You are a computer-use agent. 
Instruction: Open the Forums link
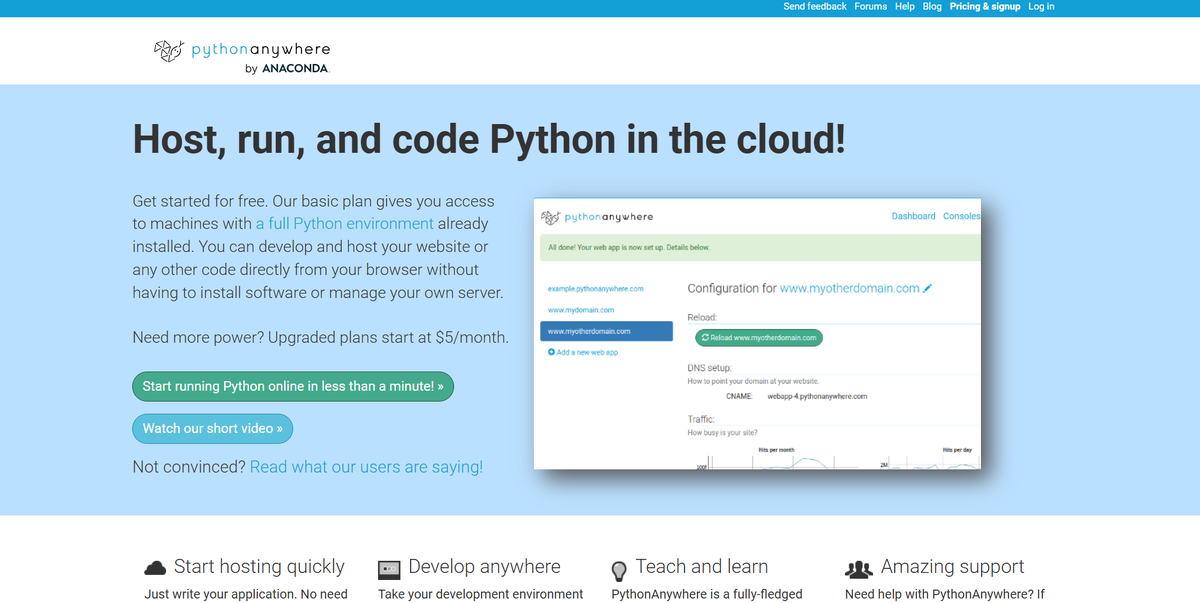[x=871, y=6]
